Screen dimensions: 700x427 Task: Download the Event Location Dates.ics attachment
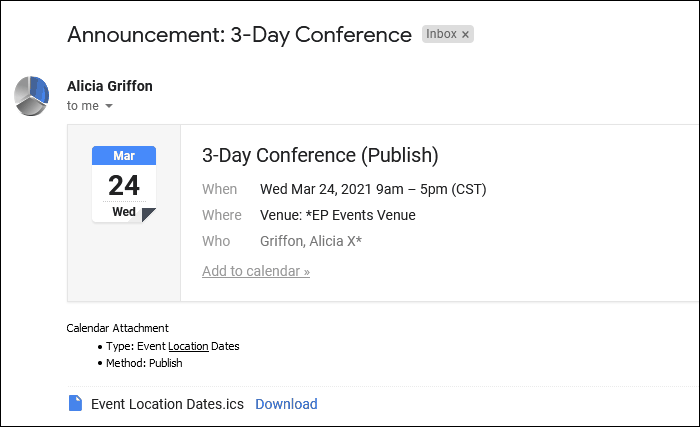[286, 404]
